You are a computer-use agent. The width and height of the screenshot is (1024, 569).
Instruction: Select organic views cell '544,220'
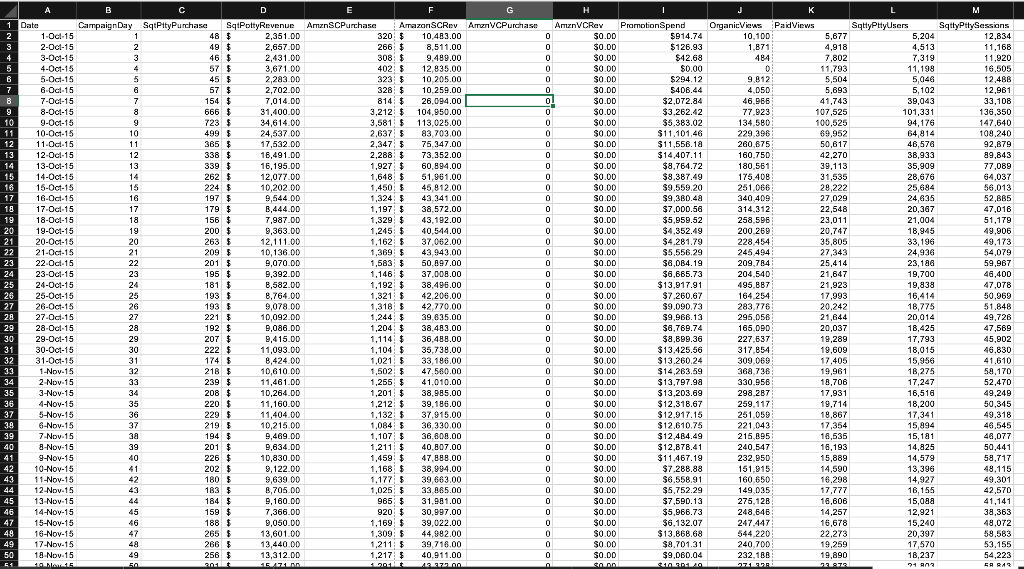point(739,534)
